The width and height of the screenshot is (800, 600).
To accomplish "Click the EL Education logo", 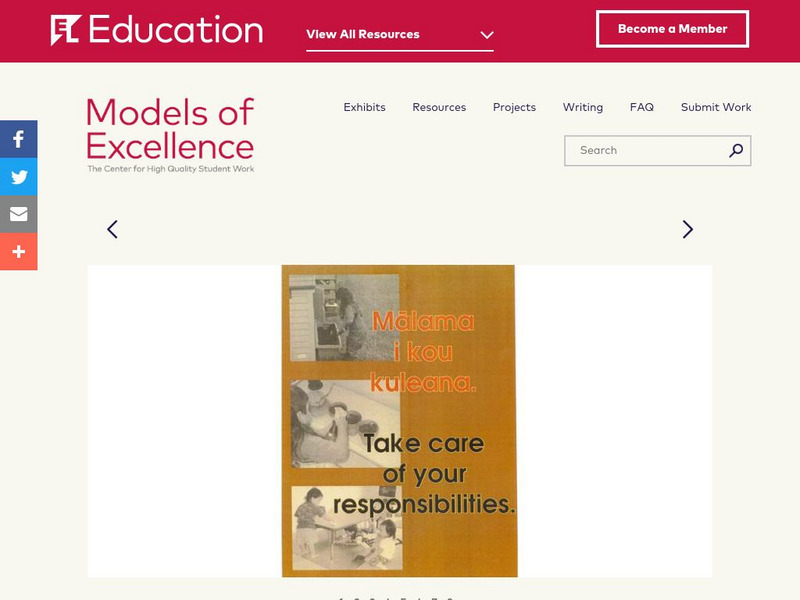I will [x=157, y=30].
